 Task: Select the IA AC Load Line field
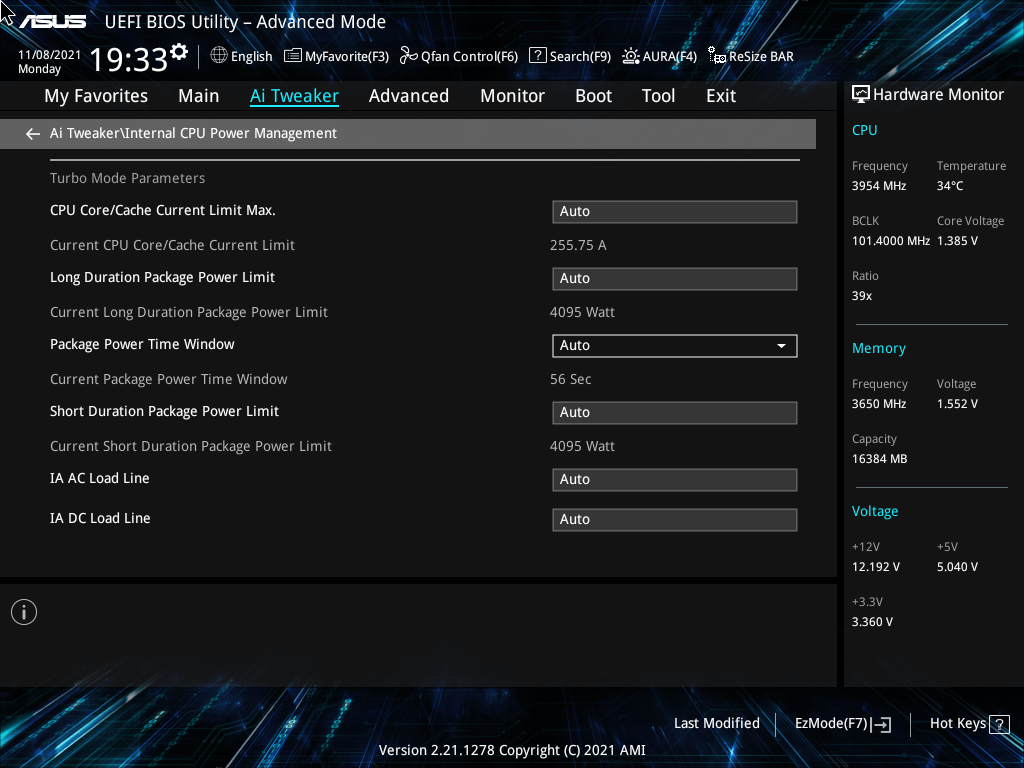[x=675, y=480]
